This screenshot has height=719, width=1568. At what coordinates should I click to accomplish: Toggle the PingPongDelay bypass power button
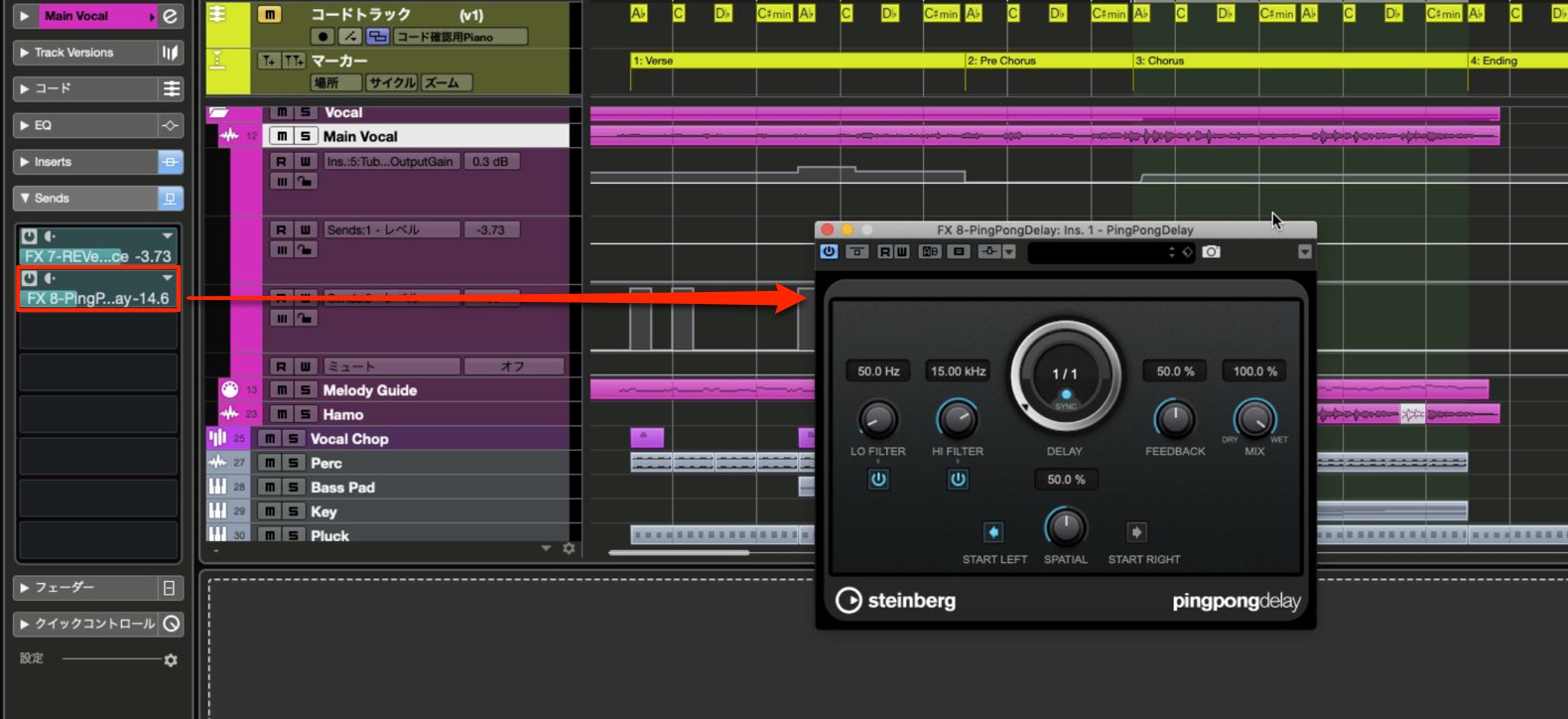coord(829,252)
